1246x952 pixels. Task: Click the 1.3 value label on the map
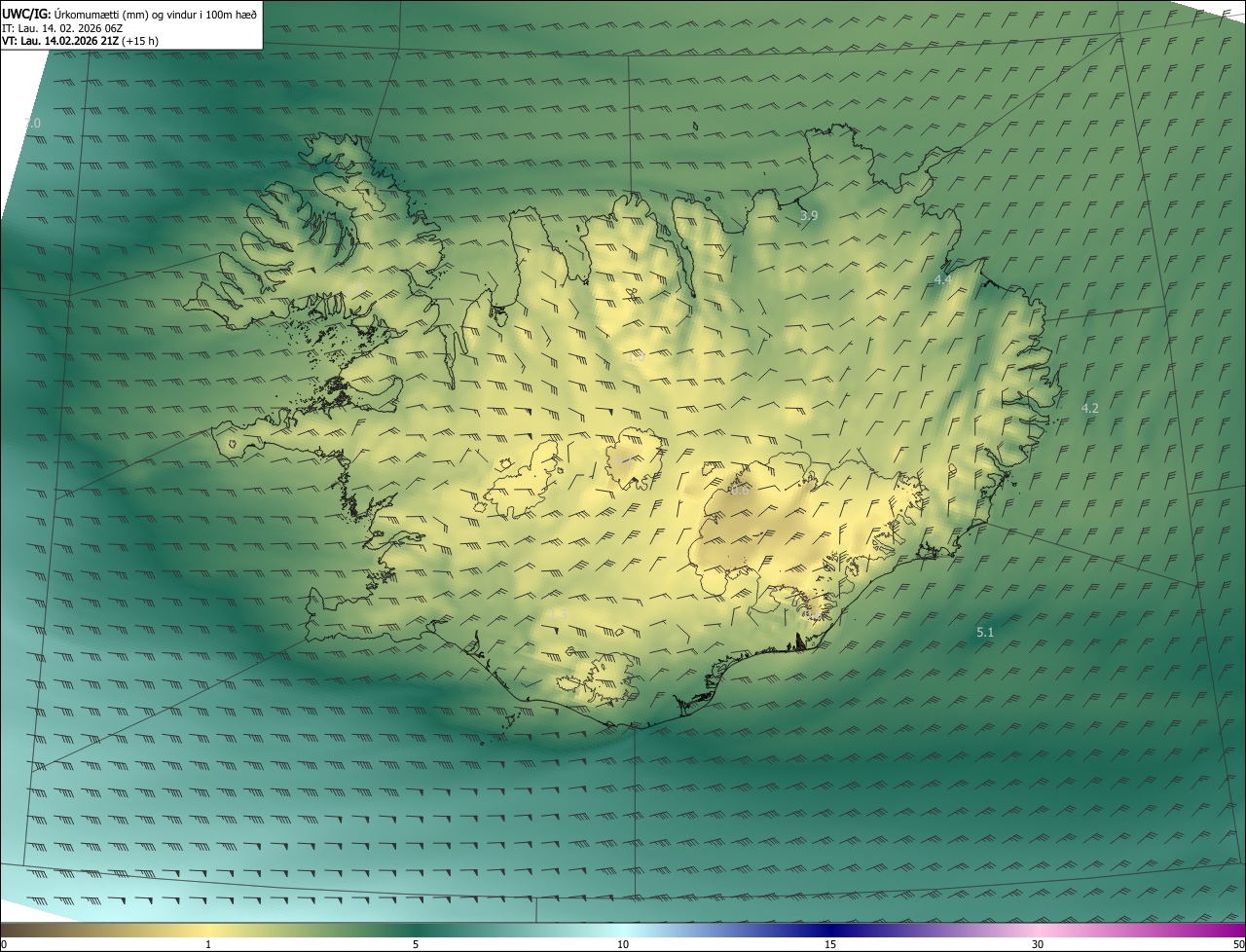[x=558, y=614]
